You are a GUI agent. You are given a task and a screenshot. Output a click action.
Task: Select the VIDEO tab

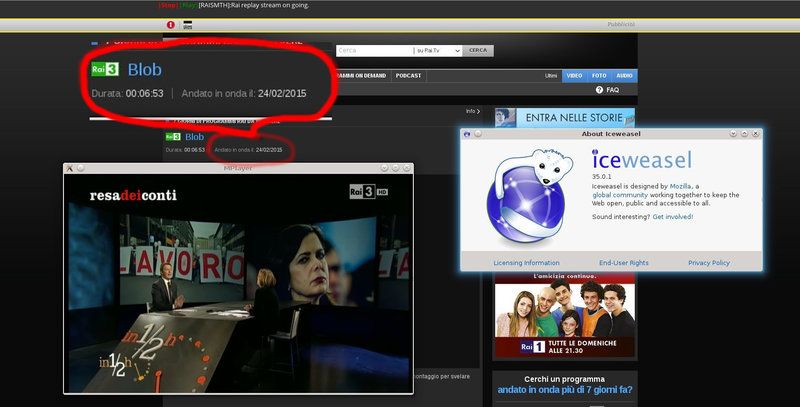tap(575, 75)
